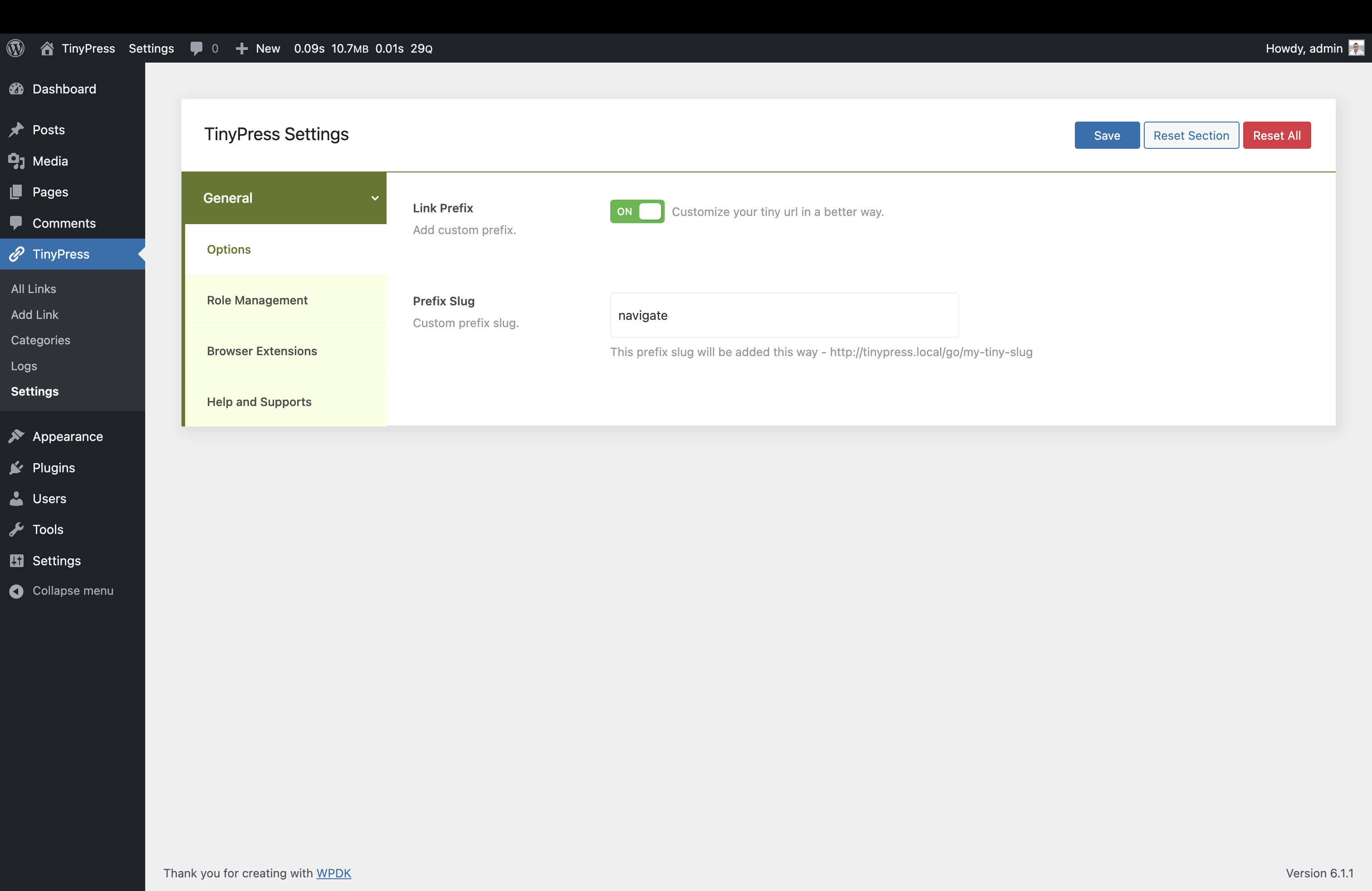Toggle the Link Prefix ON switch
Image resolution: width=1372 pixels, height=891 pixels.
tap(637, 211)
